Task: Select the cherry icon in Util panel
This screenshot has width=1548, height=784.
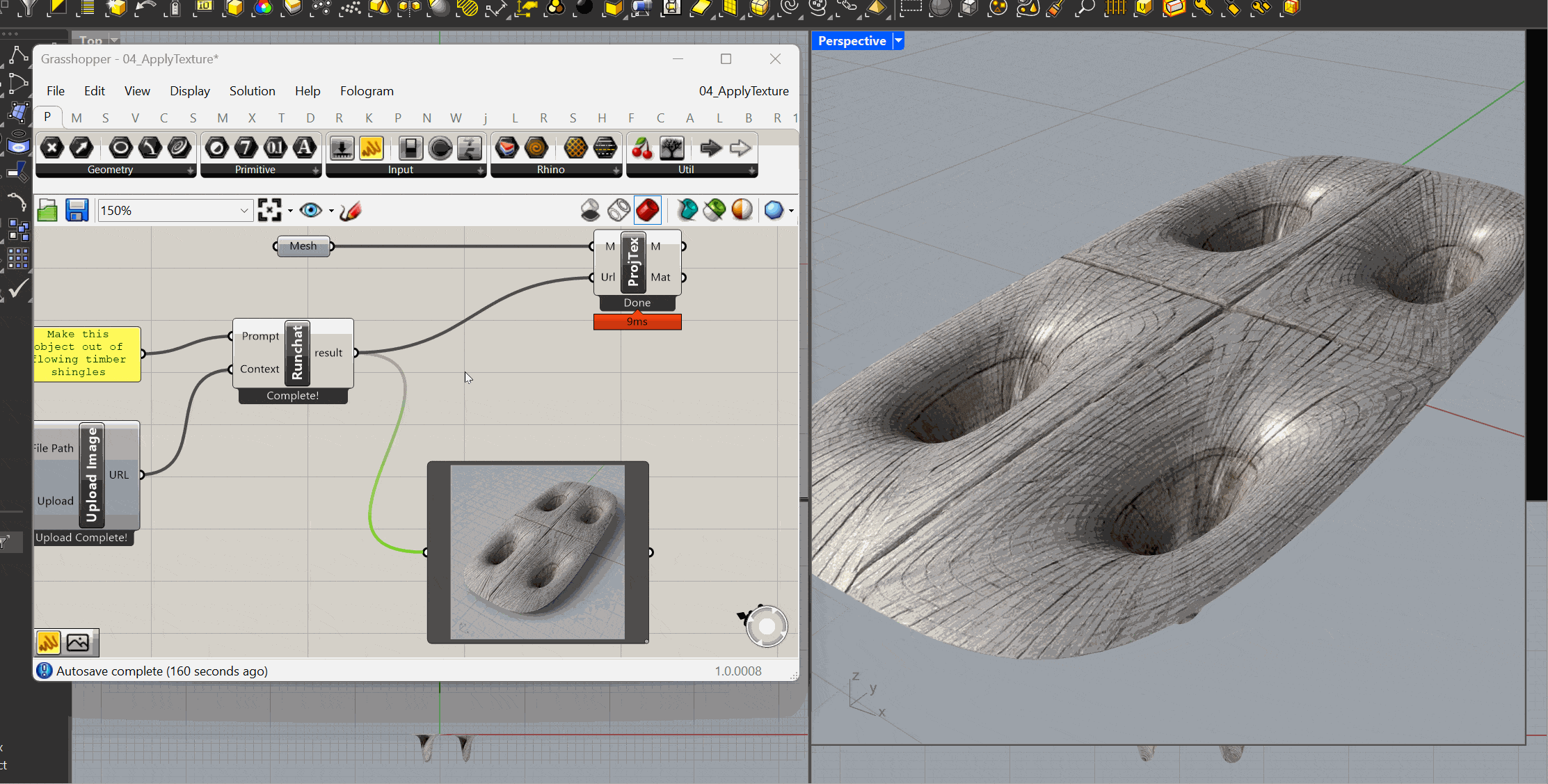Action: point(642,148)
